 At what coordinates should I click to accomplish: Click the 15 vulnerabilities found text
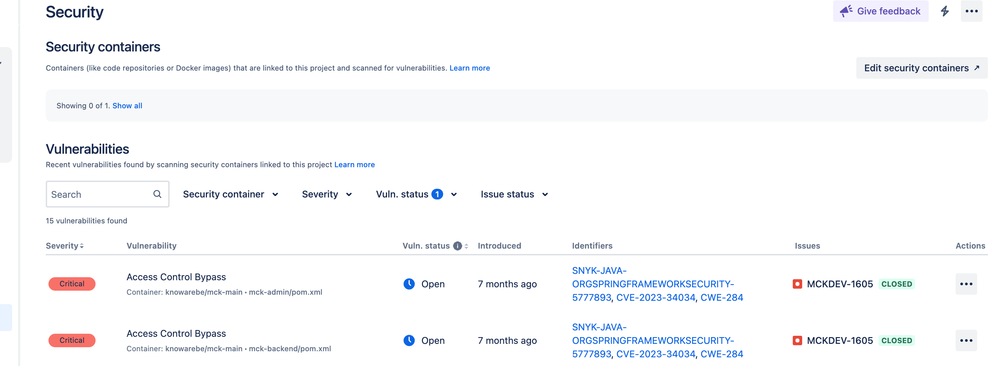click(87, 221)
